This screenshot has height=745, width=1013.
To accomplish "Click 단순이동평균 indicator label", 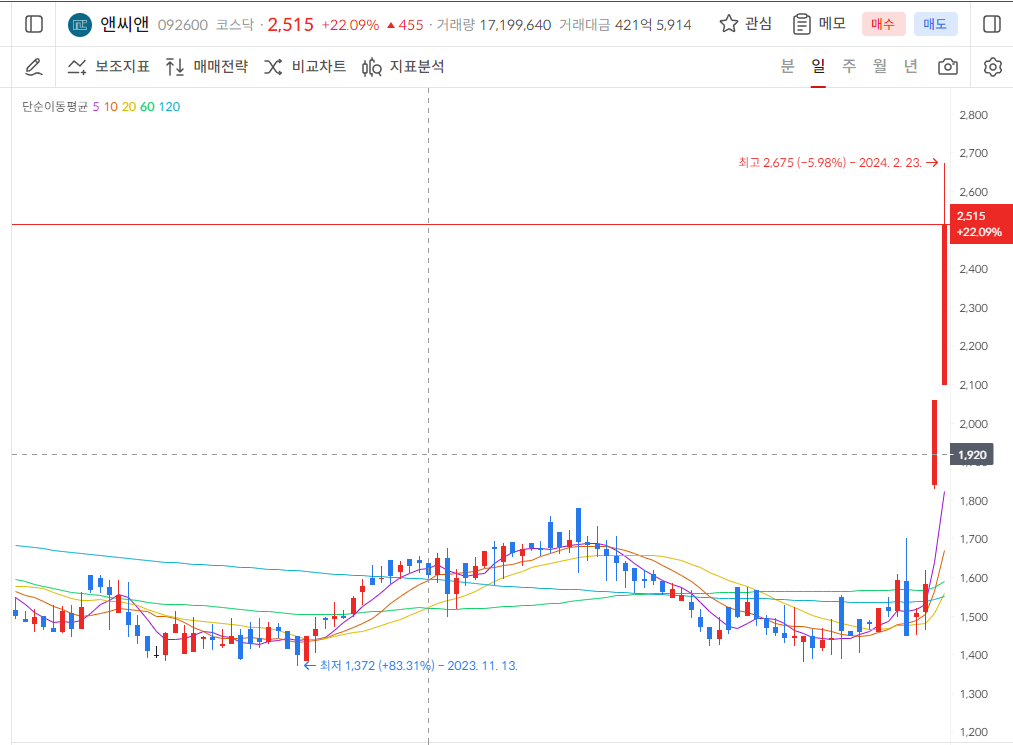I will 55,107.
